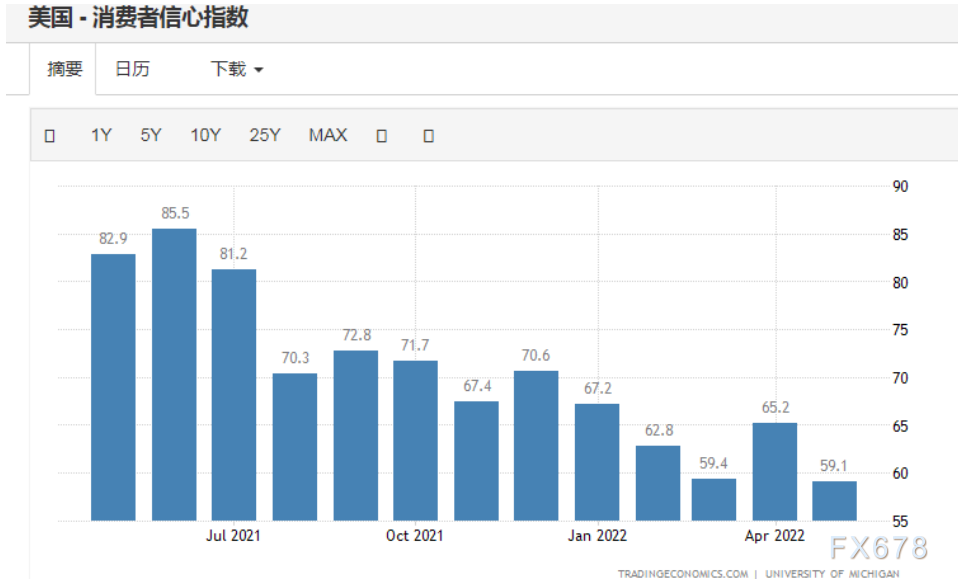This screenshot has height=583, width=958.
Task: Click the bar labeled 70.3
Action: click(x=294, y=447)
